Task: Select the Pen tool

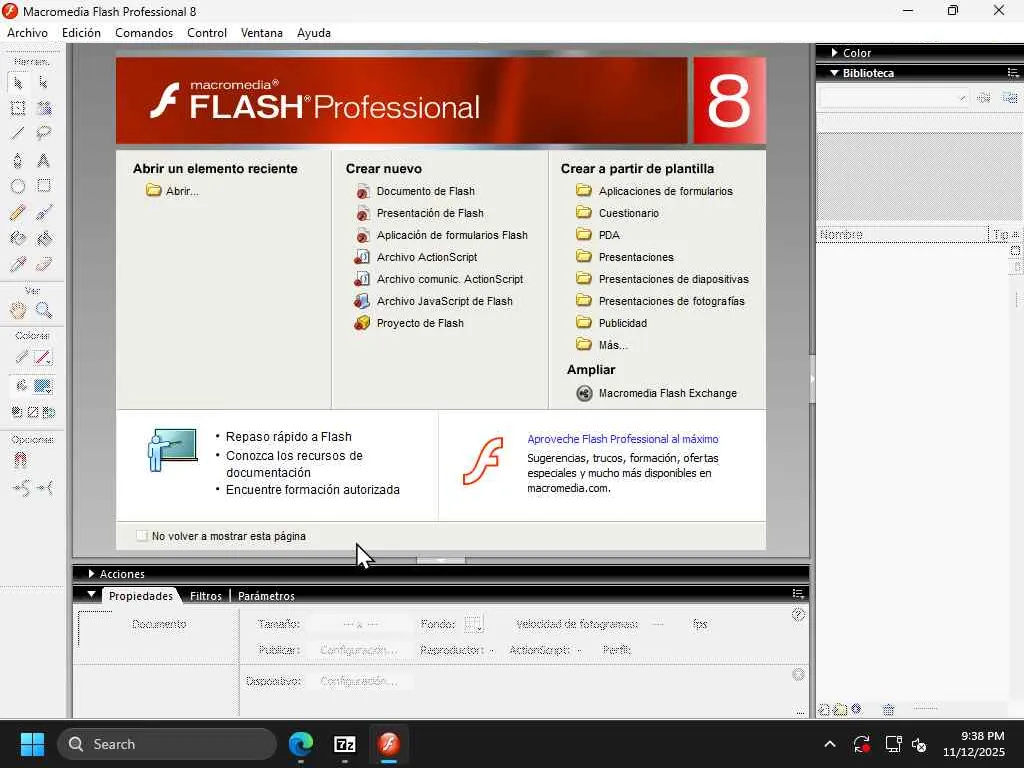Action: tap(18, 160)
